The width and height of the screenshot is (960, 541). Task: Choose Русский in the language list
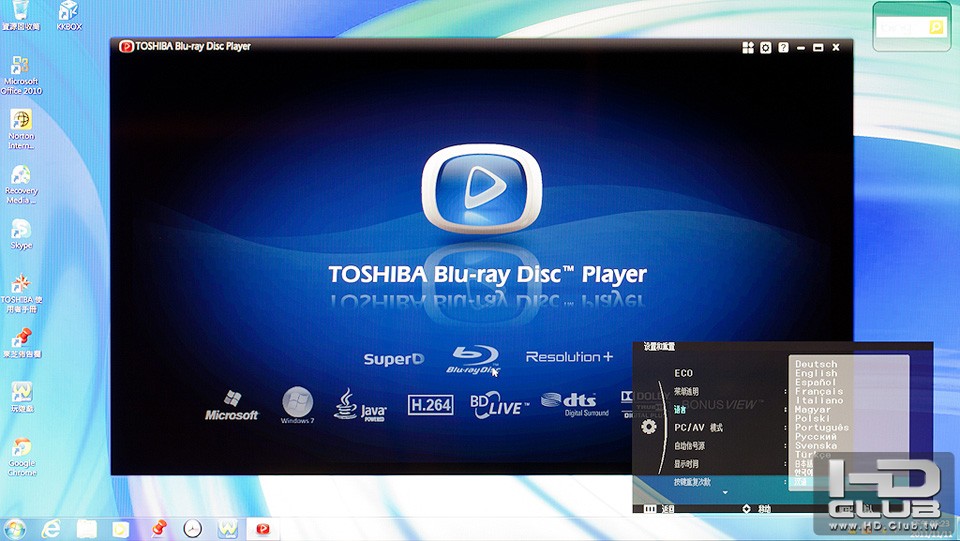[x=816, y=437]
